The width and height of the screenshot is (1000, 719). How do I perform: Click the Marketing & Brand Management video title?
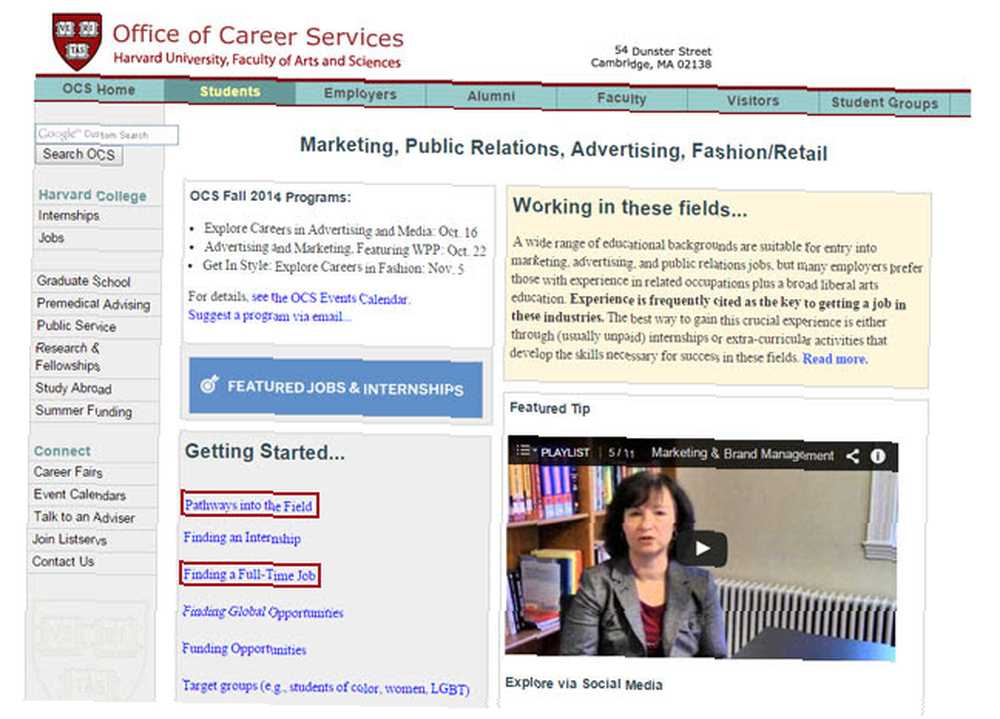pos(742,454)
